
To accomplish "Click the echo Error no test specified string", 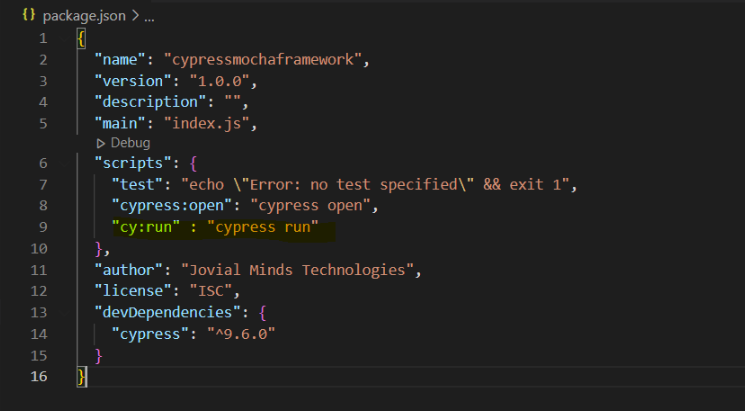I will pos(375,184).
